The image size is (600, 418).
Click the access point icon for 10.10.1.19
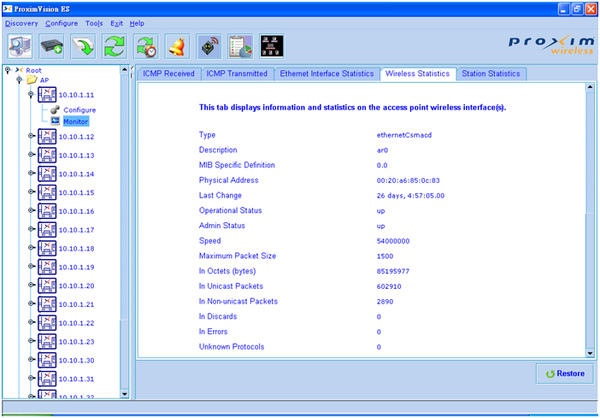[47, 267]
